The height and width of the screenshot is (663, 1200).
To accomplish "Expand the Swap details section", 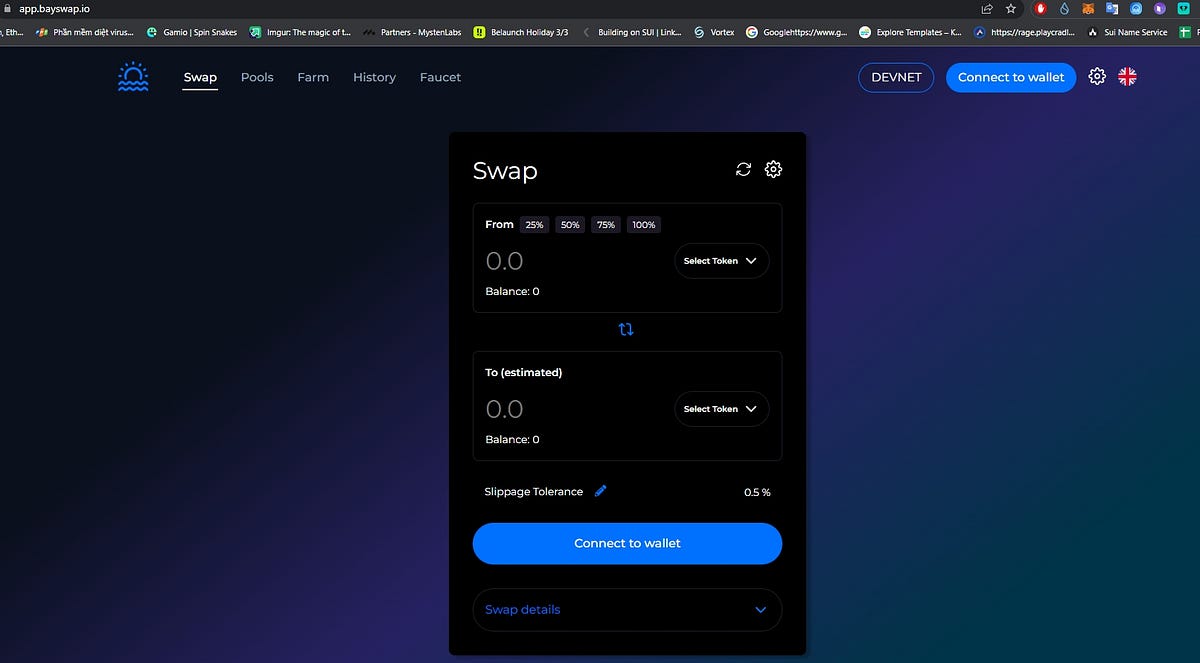I will [x=627, y=609].
